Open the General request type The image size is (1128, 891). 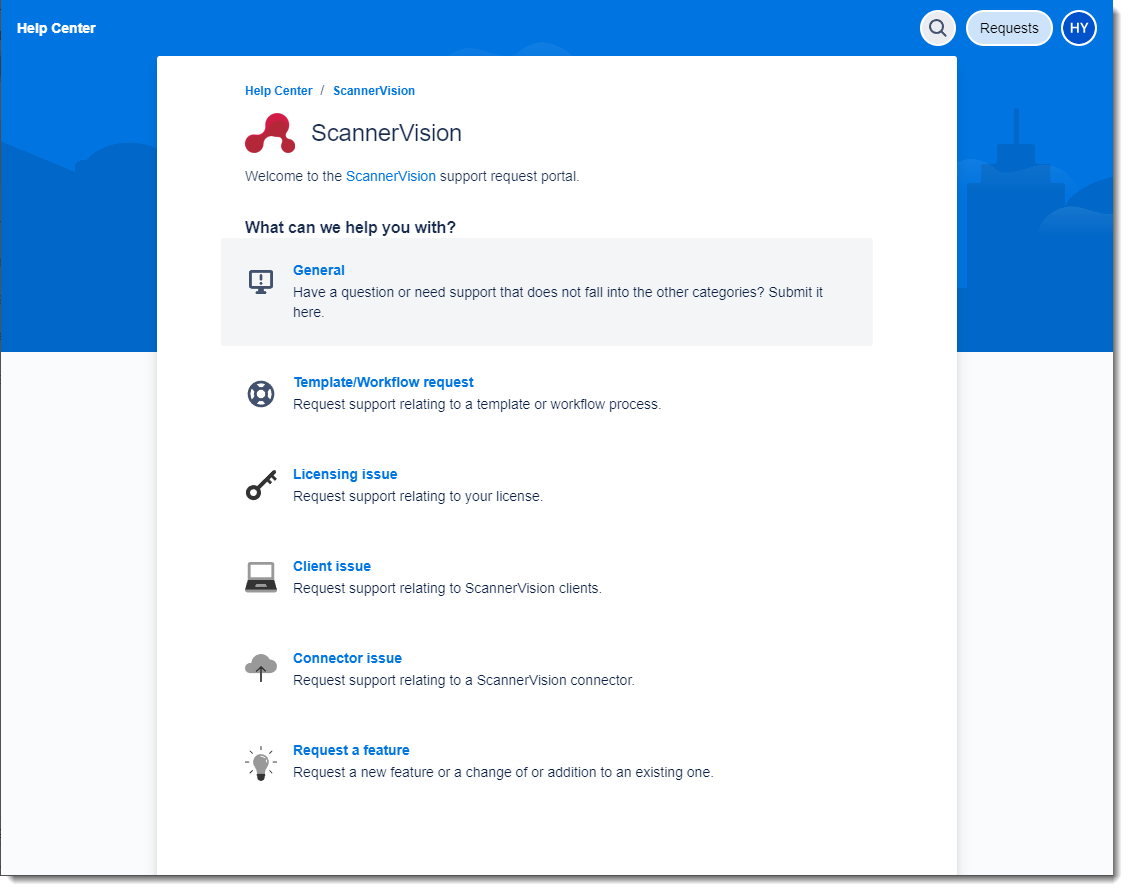[318, 270]
